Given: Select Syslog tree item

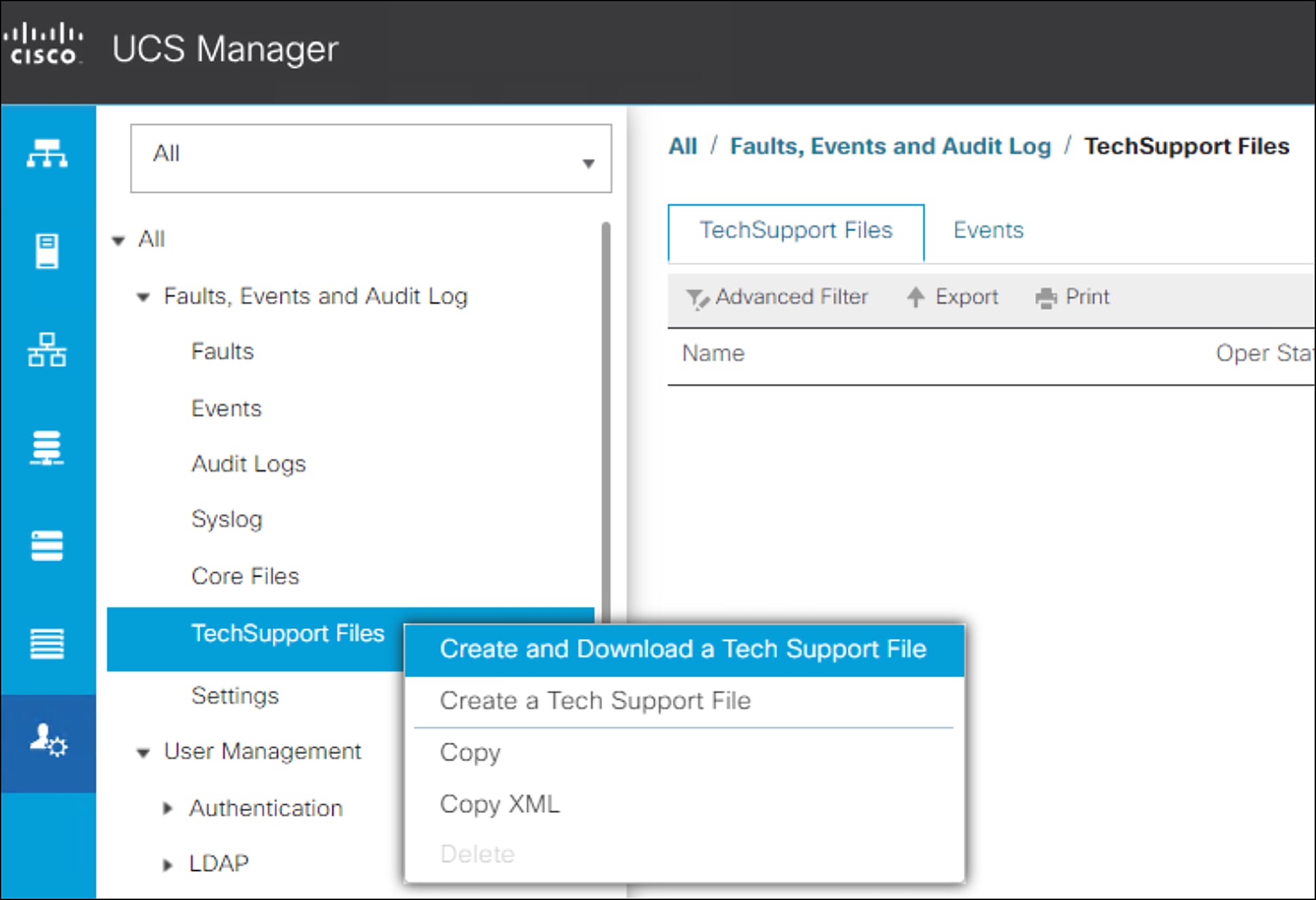Looking at the screenshot, I should click(226, 520).
